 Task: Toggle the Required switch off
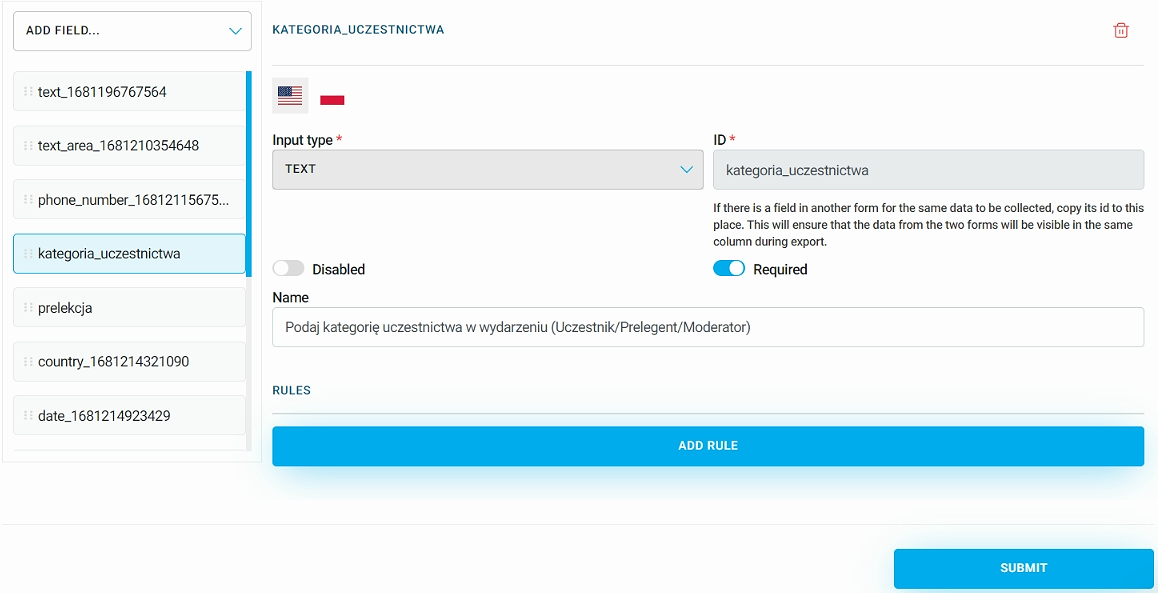click(x=729, y=269)
